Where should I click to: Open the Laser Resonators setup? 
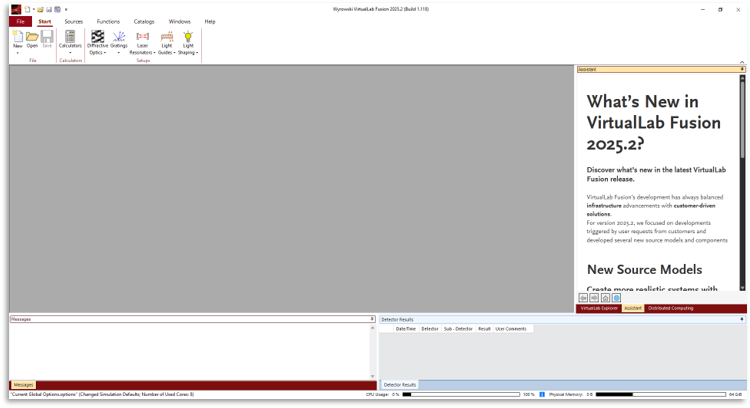(x=141, y=37)
